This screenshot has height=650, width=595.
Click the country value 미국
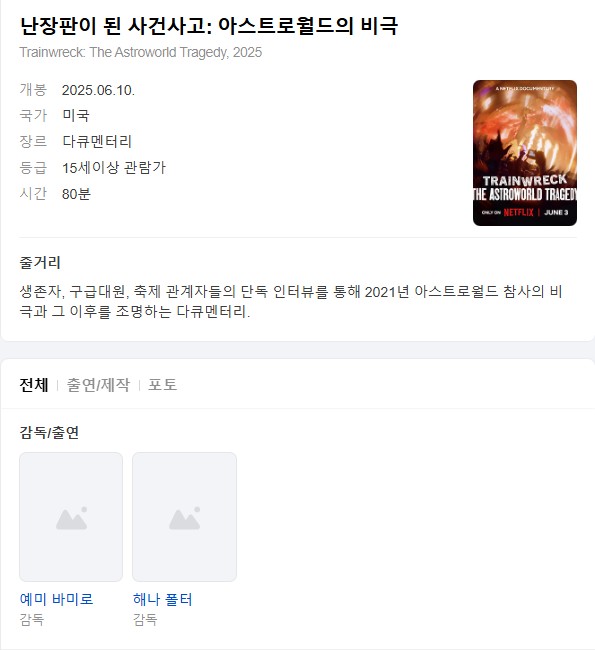[76, 116]
